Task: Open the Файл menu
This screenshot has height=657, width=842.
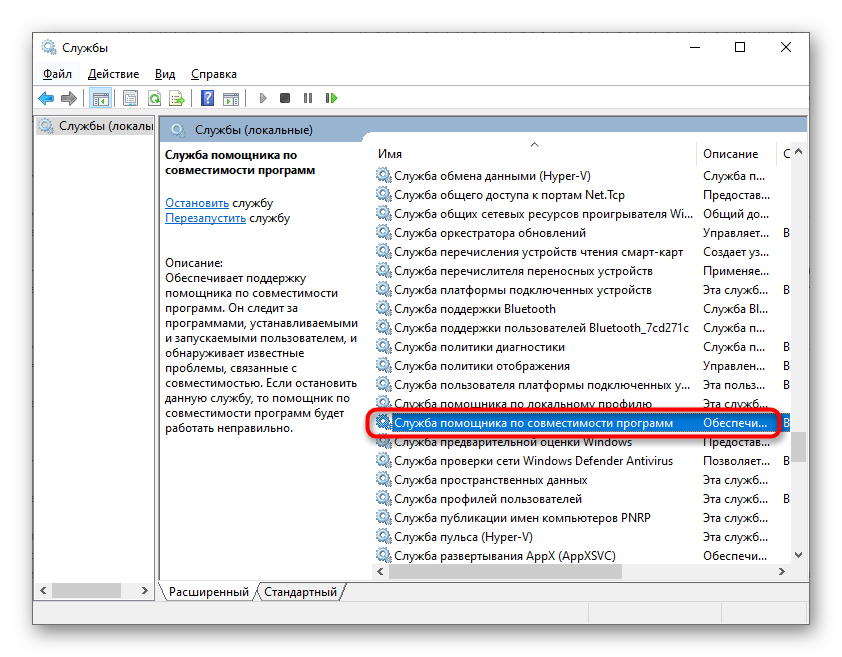Action: [x=57, y=74]
